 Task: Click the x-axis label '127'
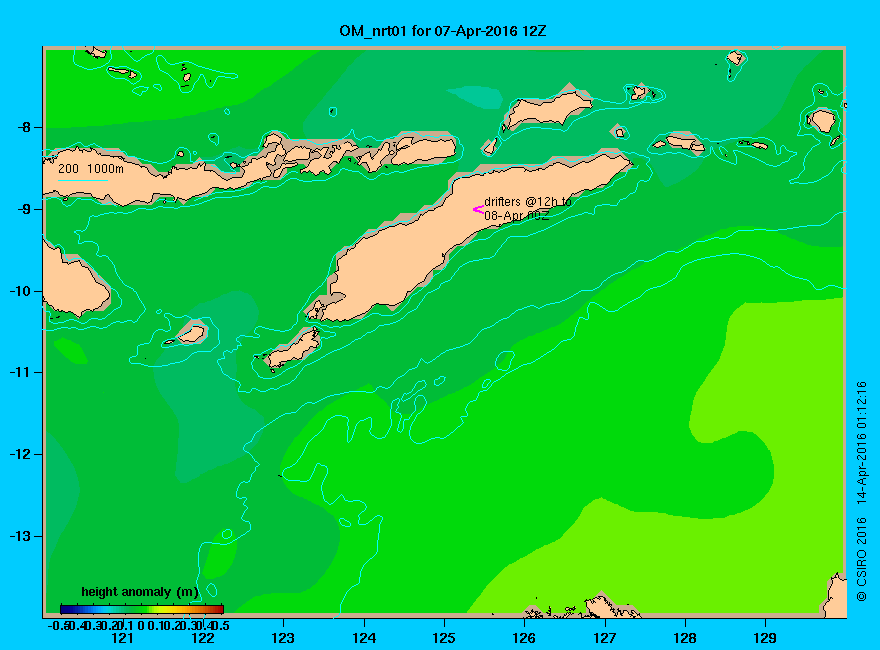(x=604, y=638)
